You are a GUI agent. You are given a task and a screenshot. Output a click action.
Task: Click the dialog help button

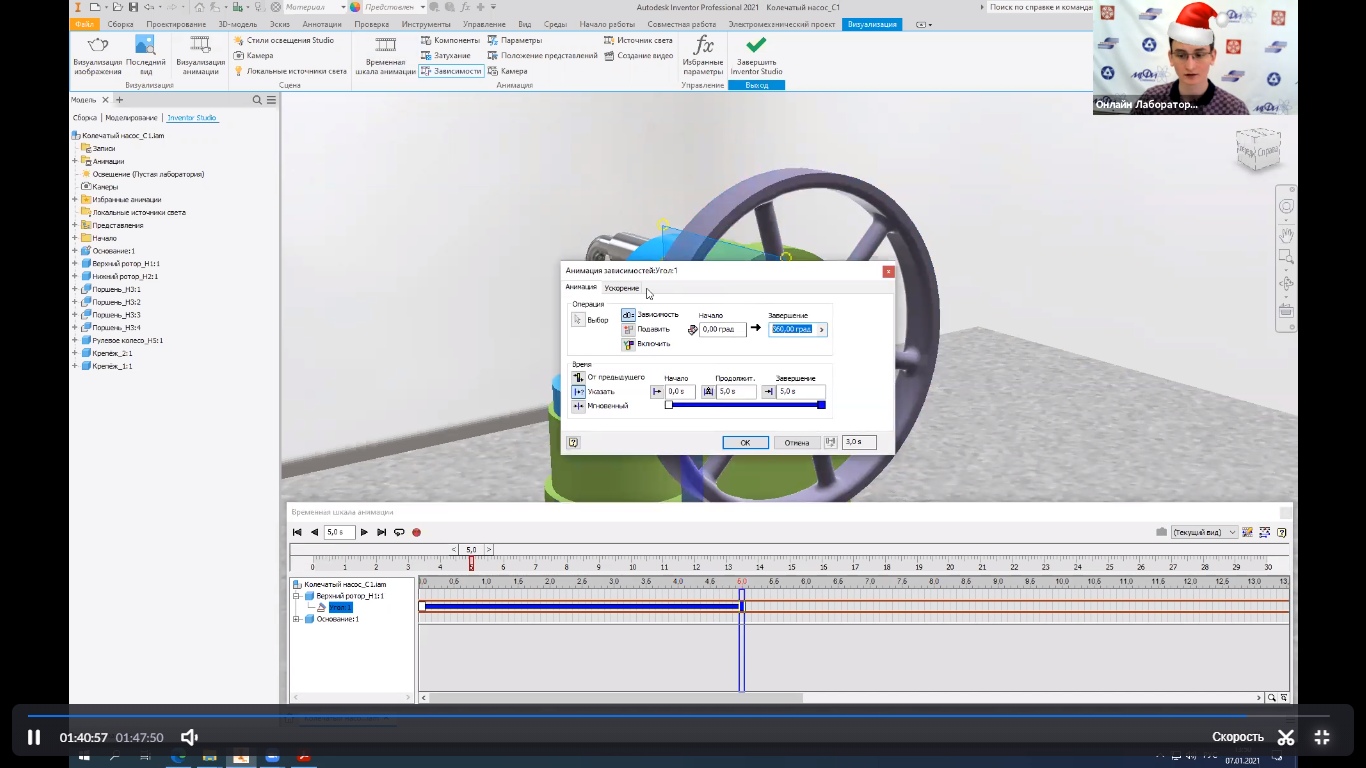(x=574, y=442)
